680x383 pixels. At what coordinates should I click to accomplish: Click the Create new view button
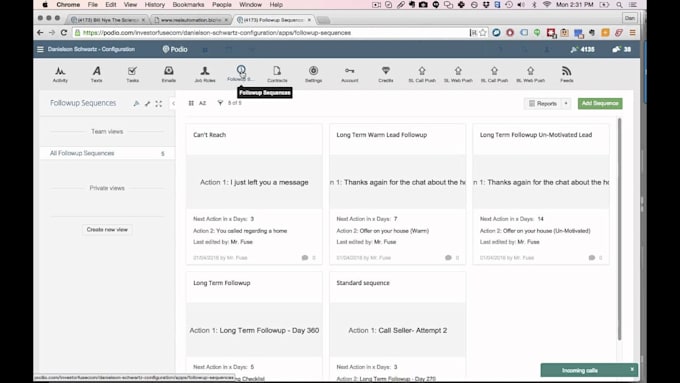tap(107, 229)
